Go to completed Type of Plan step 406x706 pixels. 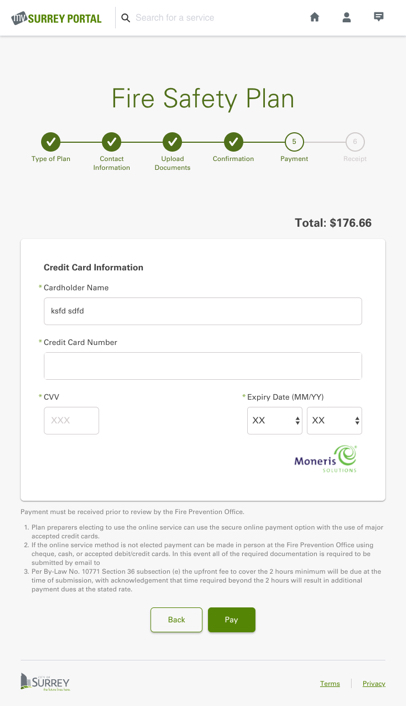(51, 142)
